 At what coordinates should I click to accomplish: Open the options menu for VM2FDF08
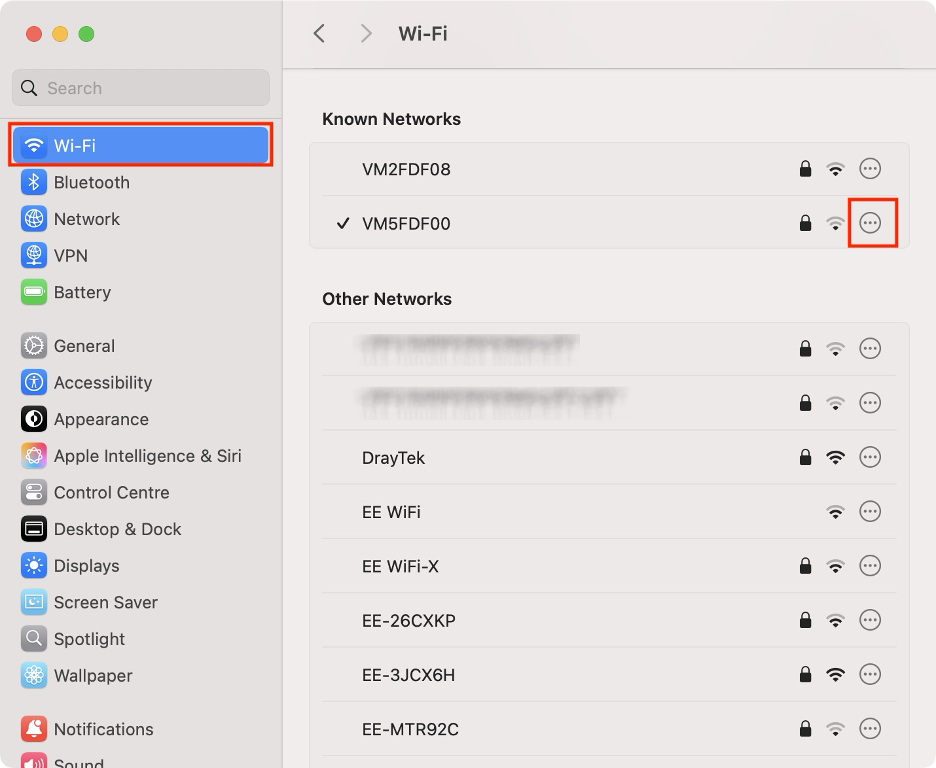tap(870, 169)
